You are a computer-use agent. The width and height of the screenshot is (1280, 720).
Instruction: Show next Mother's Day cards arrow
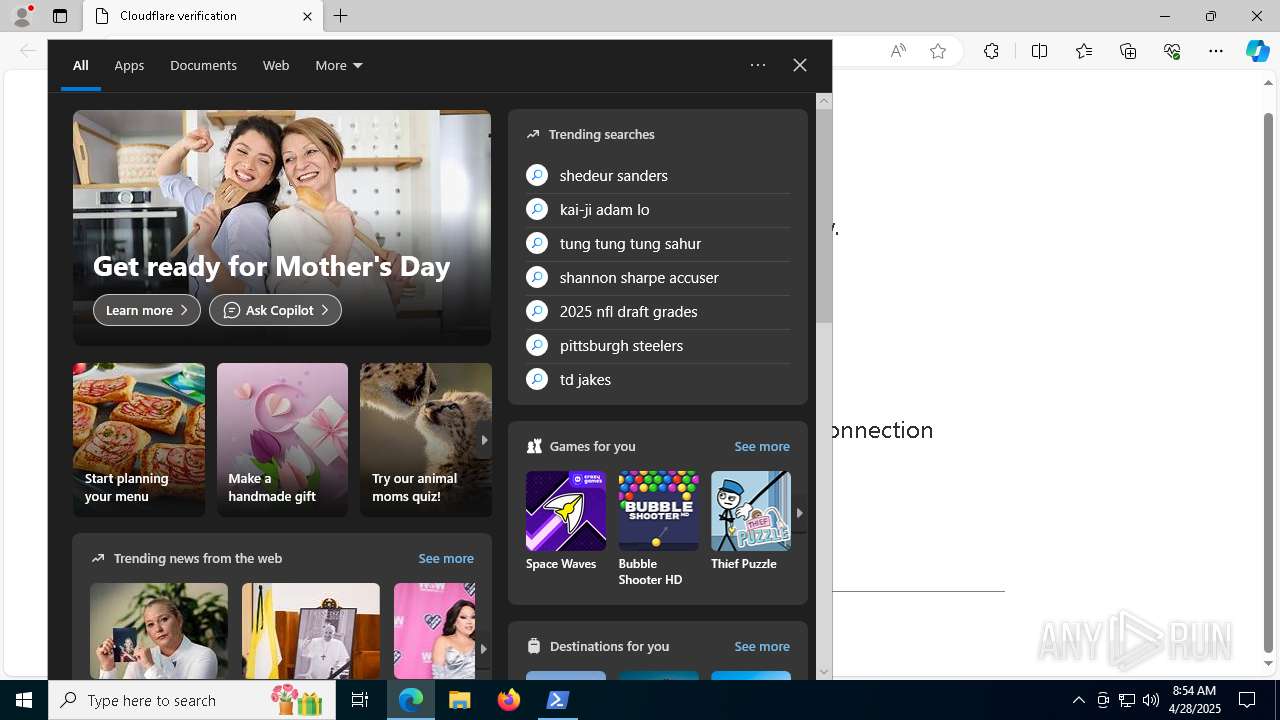pyautogui.click(x=484, y=440)
